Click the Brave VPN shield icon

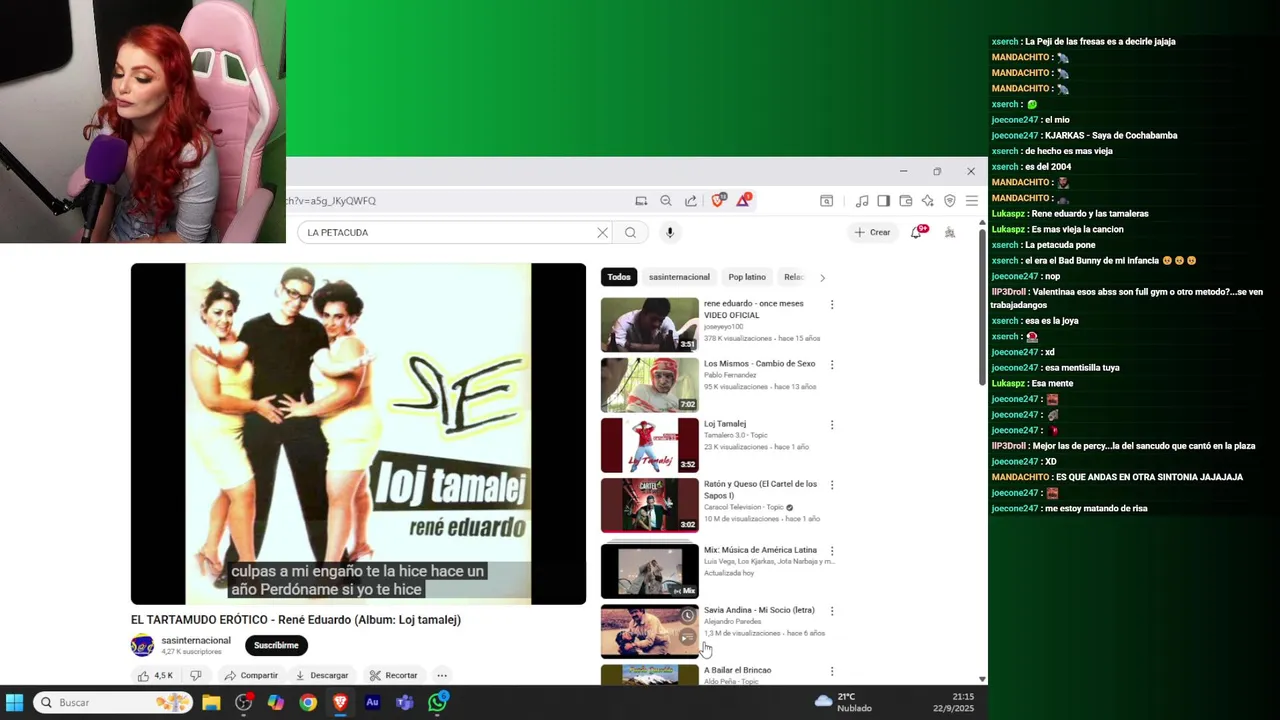tap(950, 201)
